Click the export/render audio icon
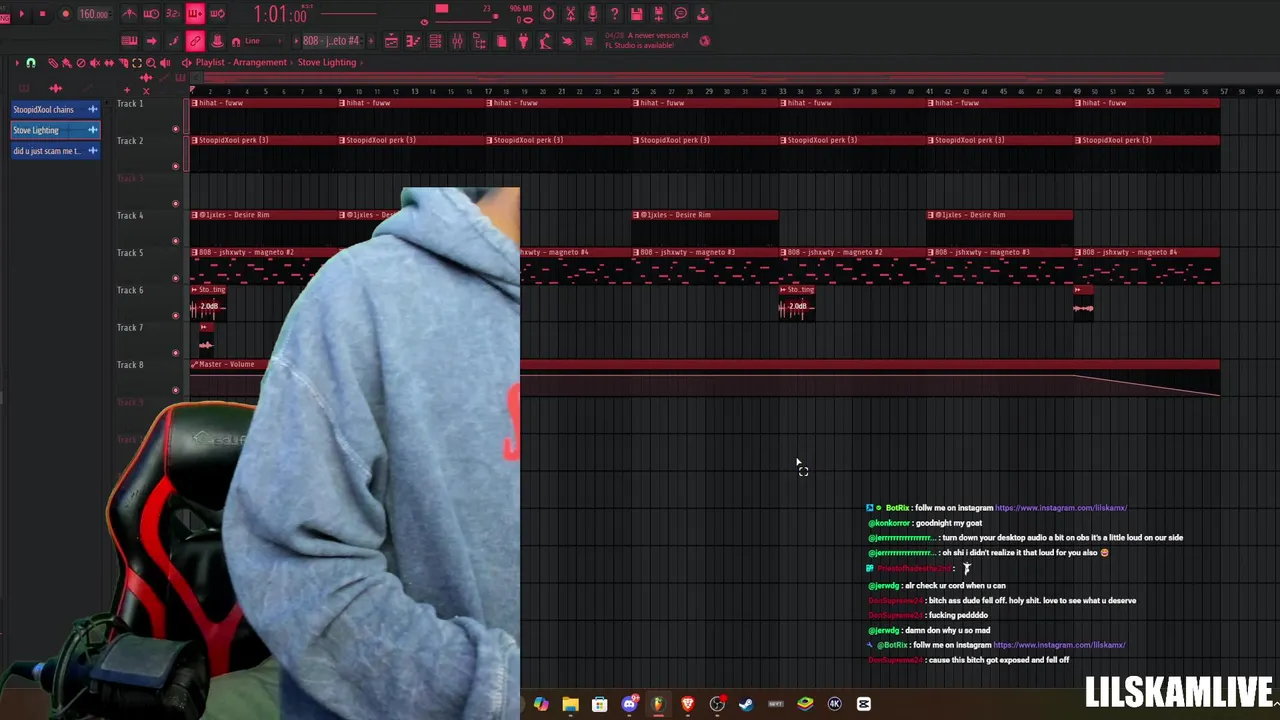The width and height of the screenshot is (1280, 720). [x=658, y=14]
